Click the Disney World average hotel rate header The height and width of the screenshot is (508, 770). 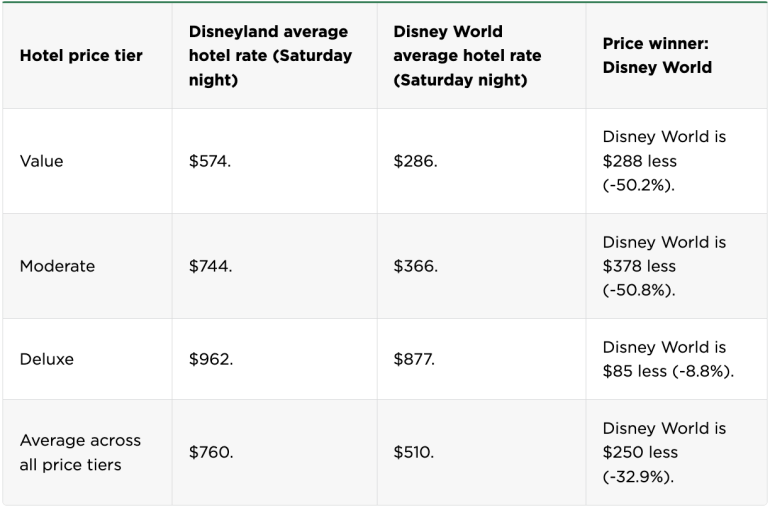[x=467, y=56]
